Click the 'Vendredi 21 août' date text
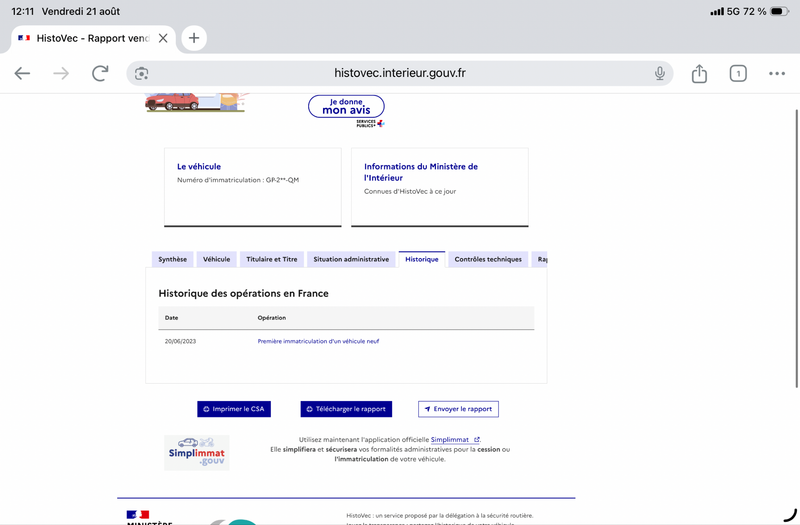Image resolution: width=800 pixels, height=525 pixels. (x=81, y=11)
